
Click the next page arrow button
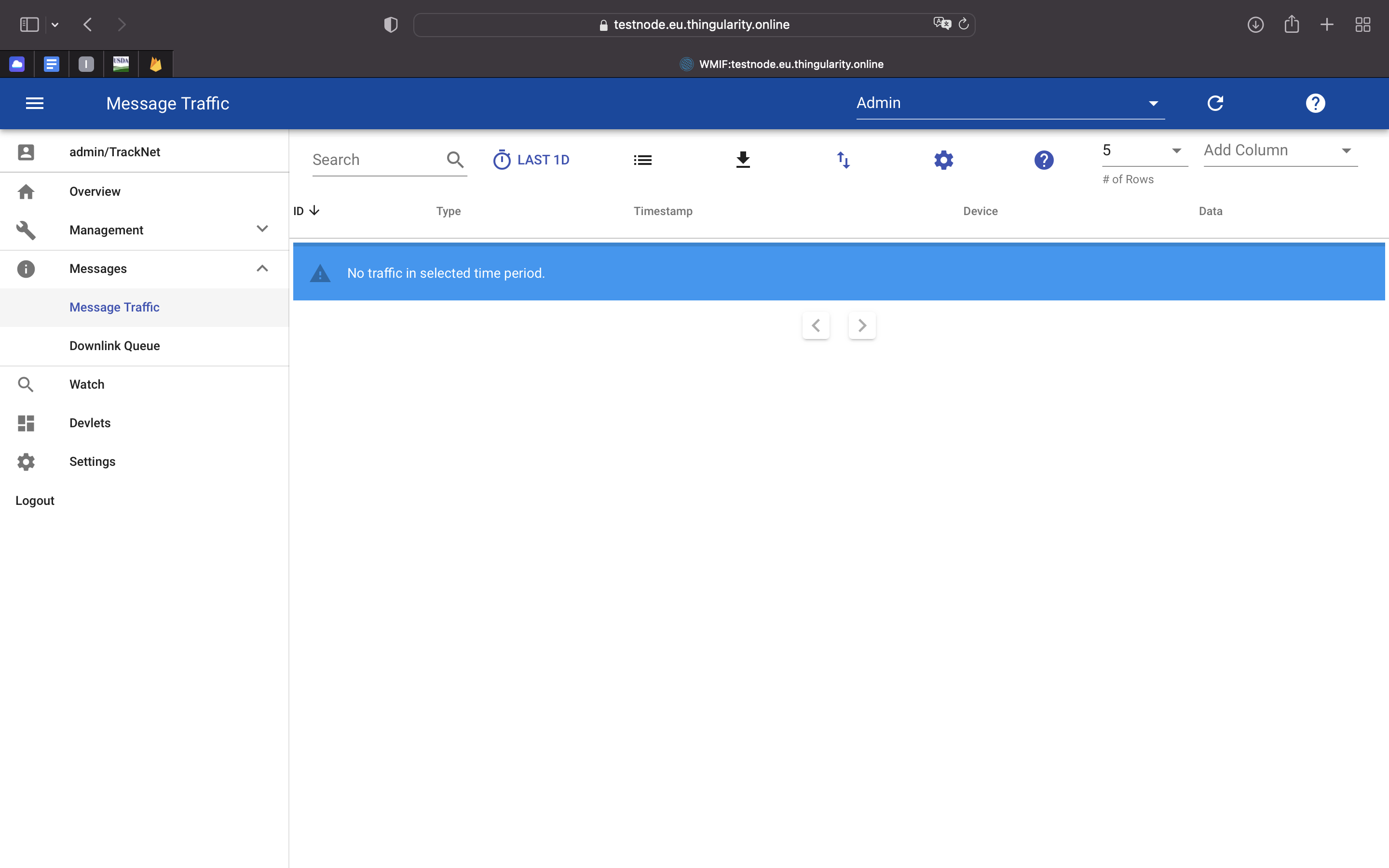[x=861, y=325]
